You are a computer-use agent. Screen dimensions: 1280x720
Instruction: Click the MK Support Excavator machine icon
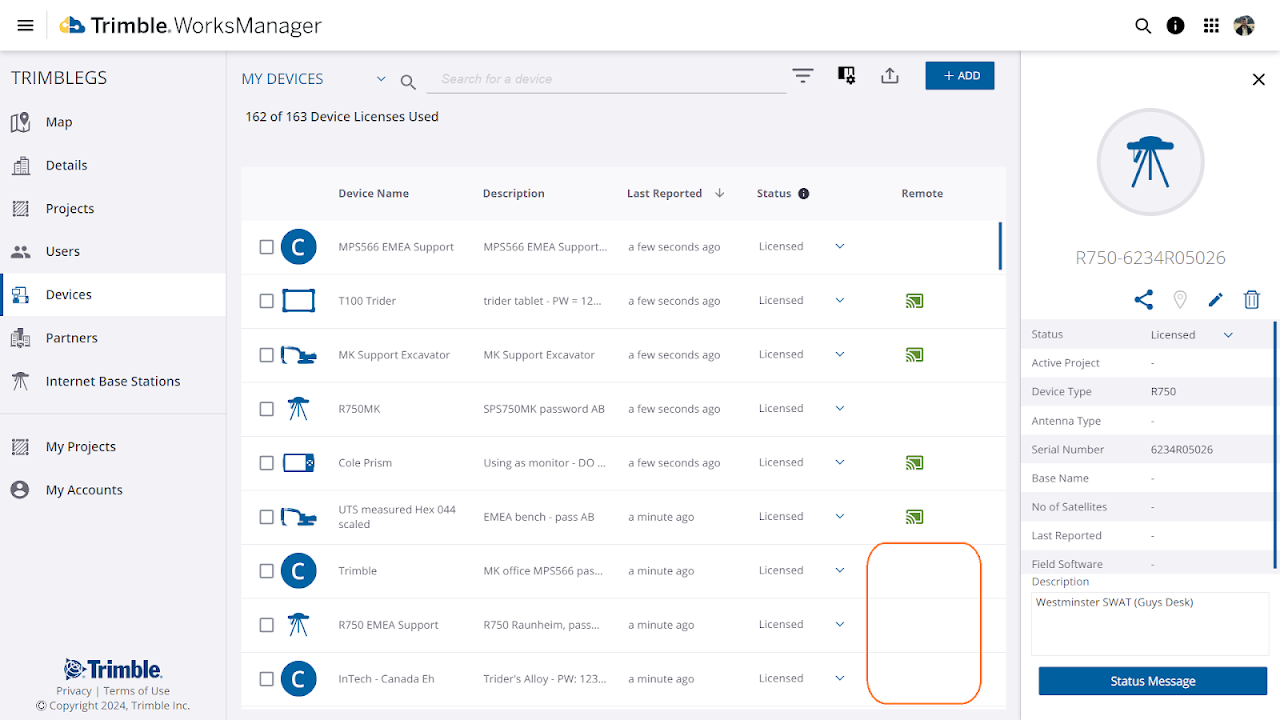pyautogui.click(x=298, y=355)
